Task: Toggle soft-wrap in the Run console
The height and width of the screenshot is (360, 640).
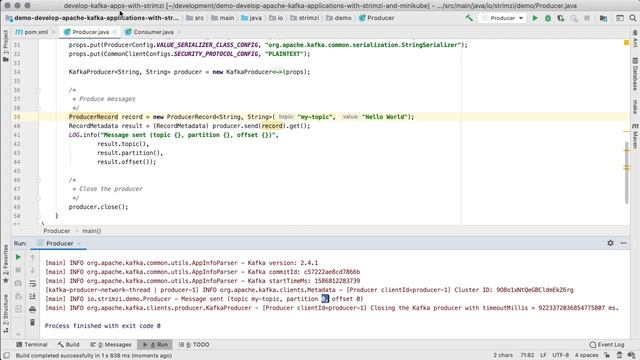Action: click(x=33, y=283)
